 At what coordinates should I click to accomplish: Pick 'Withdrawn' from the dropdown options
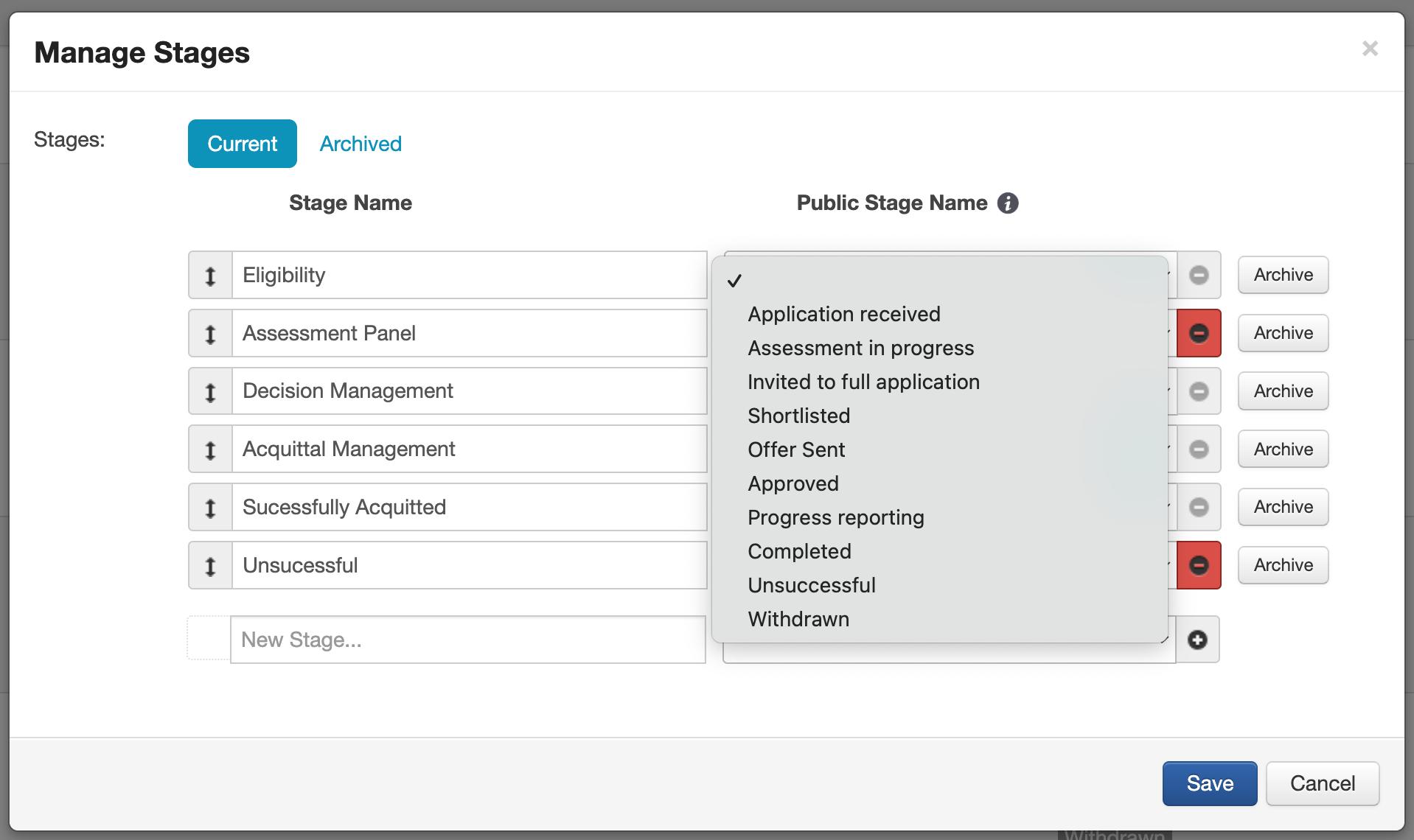798,620
